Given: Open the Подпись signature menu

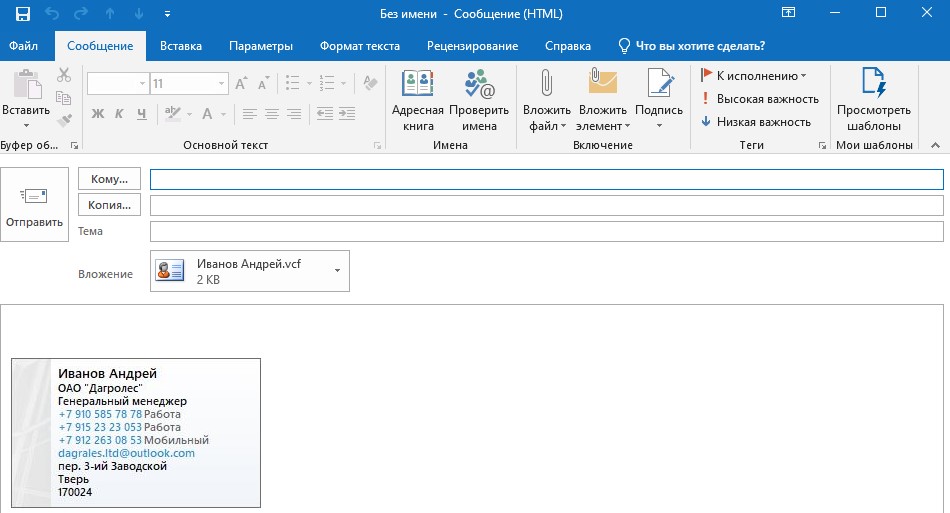Looking at the screenshot, I should click(659, 101).
